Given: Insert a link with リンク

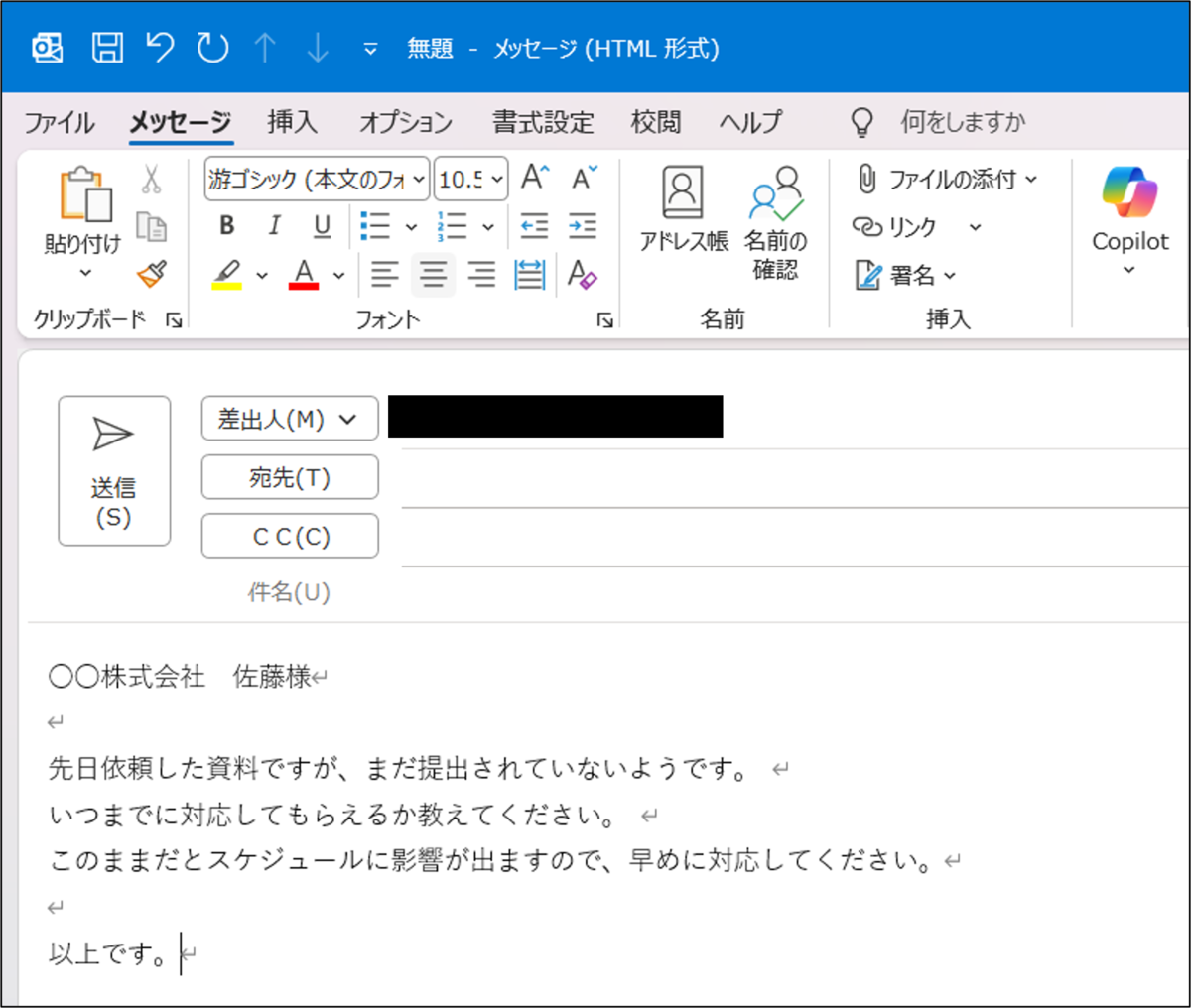Looking at the screenshot, I should point(894,227).
